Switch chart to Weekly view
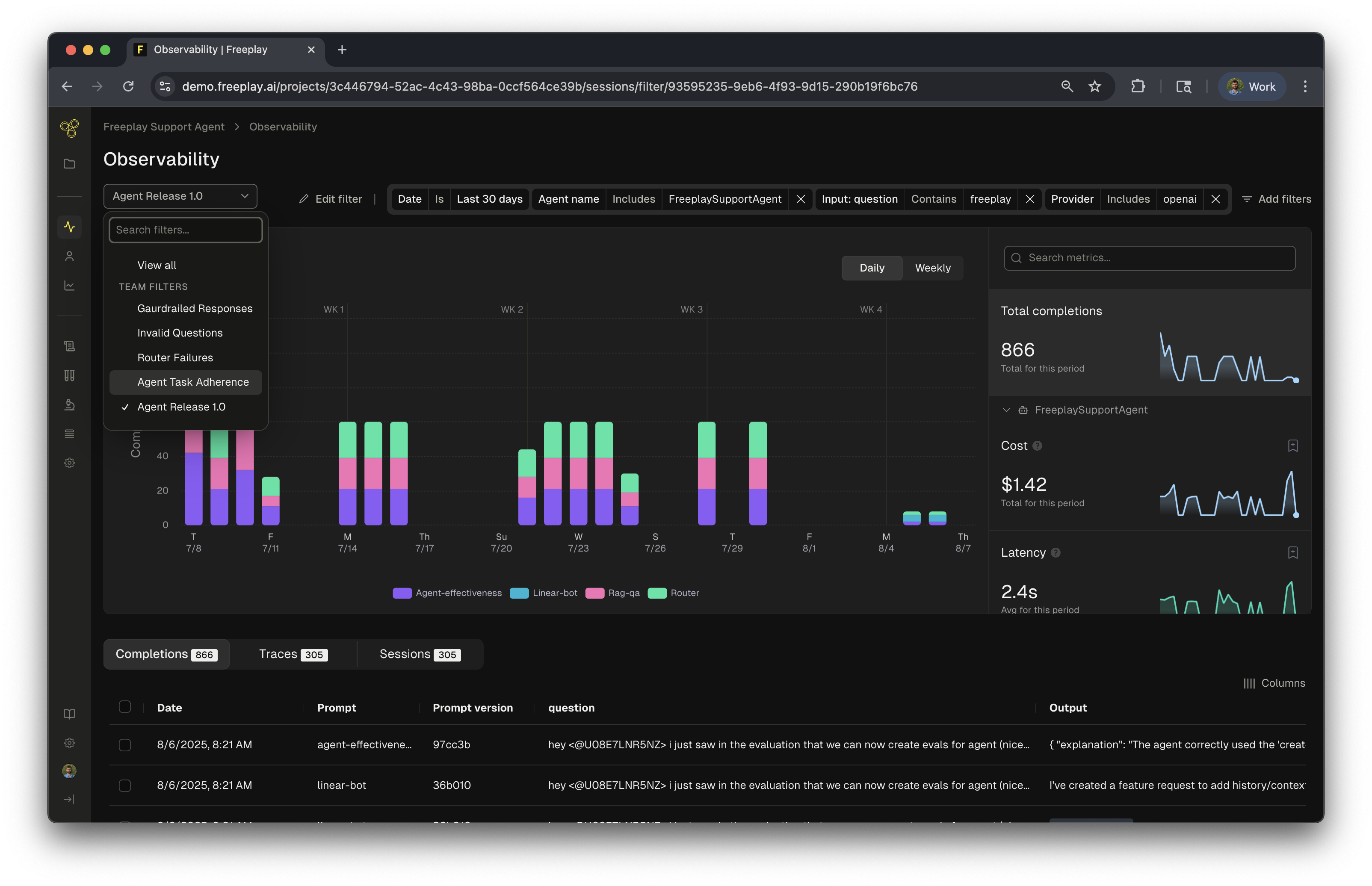1372x886 pixels. (932, 268)
